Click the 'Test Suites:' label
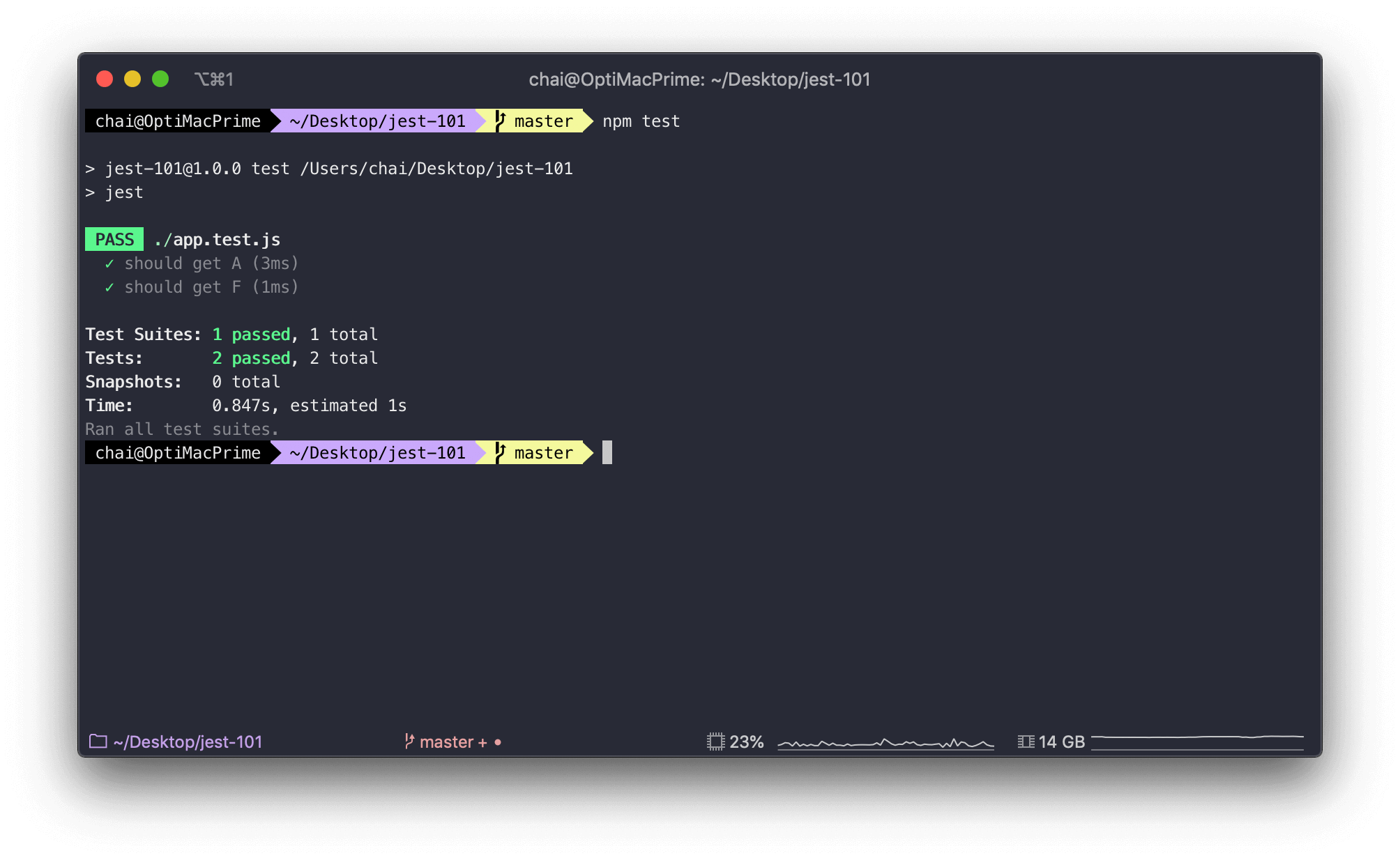The height and width of the screenshot is (860, 1400). 143,335
